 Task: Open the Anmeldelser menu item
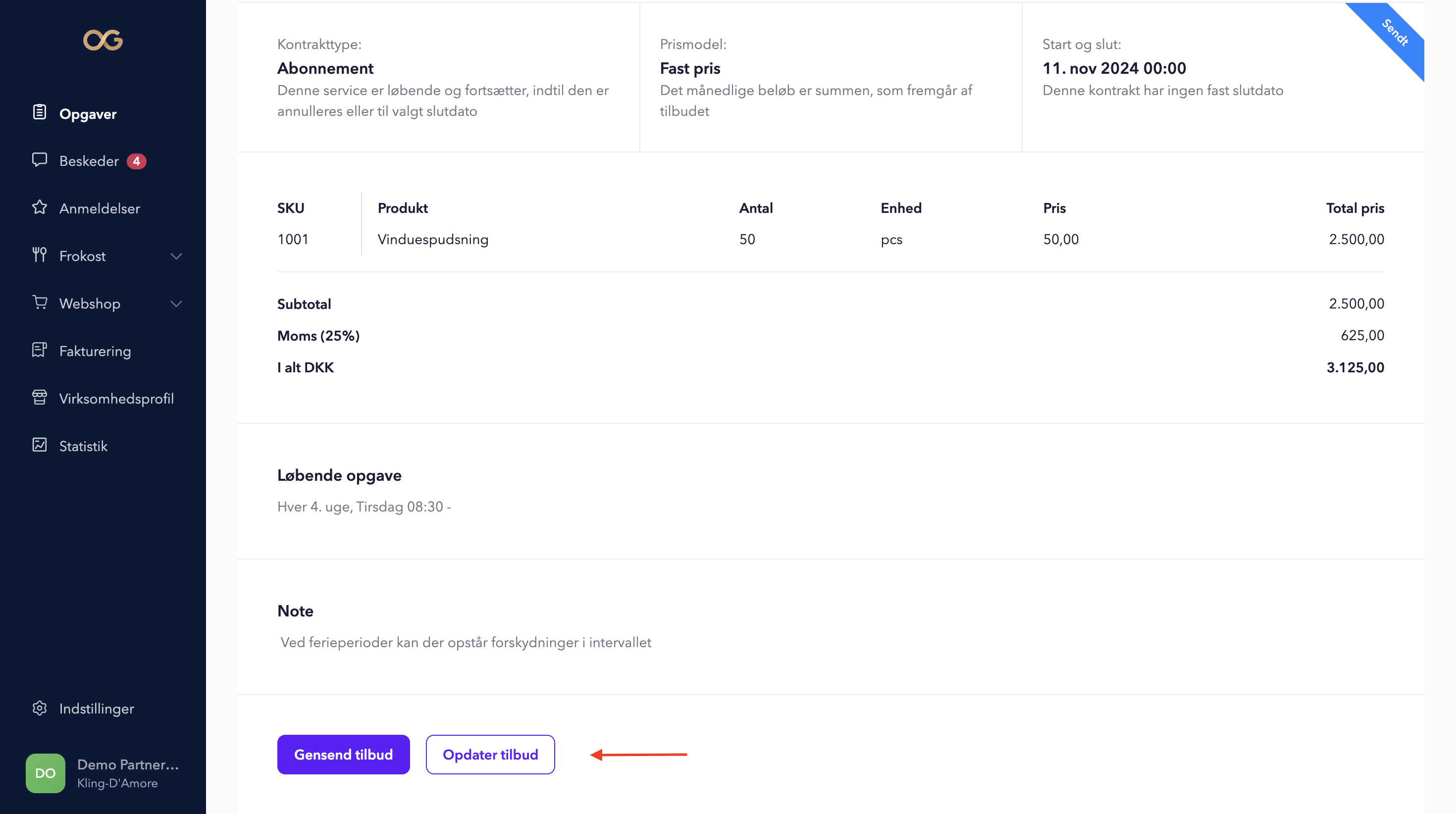(x=100, y=208)
